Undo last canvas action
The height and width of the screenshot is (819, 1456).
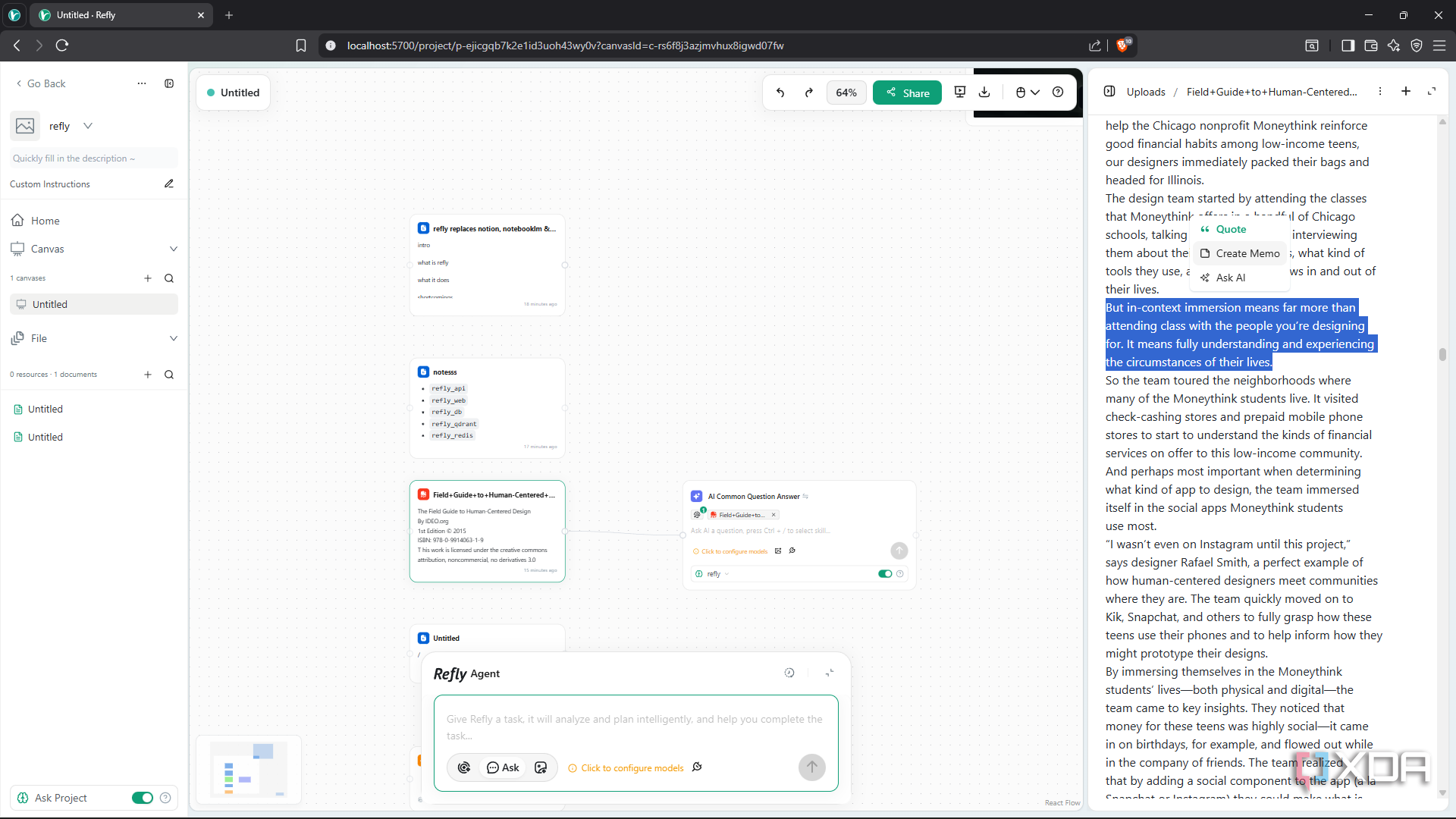point(780,93)
